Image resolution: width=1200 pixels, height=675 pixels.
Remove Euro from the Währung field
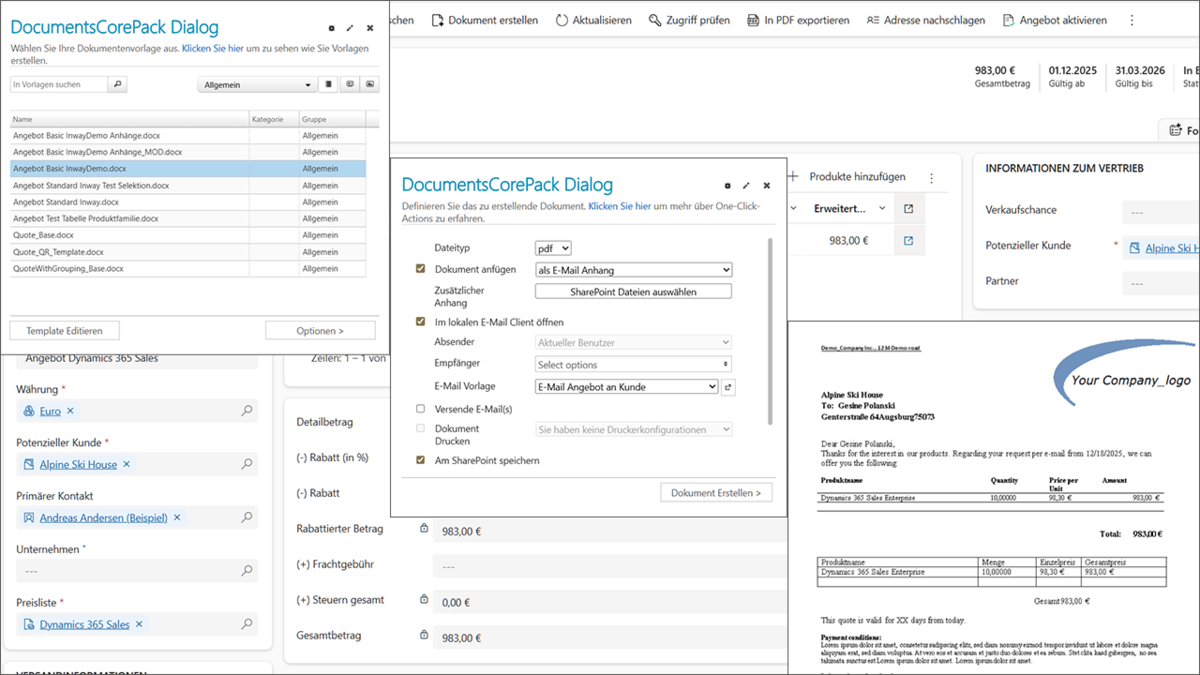pyautogui.click(x=71, y=411)
